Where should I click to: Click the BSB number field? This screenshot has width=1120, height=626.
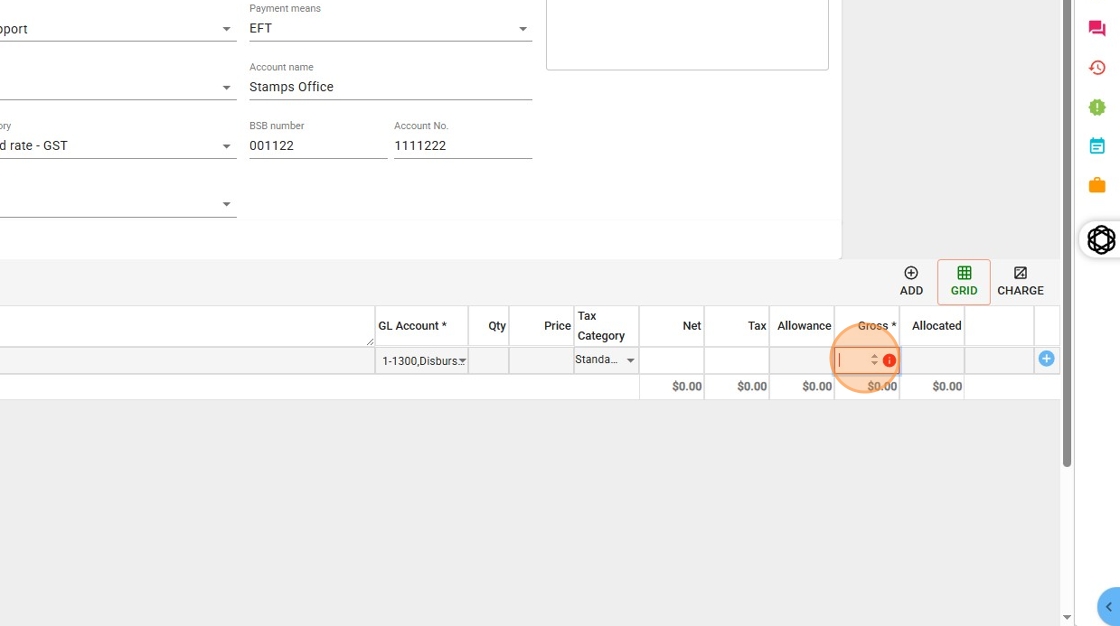(x=317, y=146)
